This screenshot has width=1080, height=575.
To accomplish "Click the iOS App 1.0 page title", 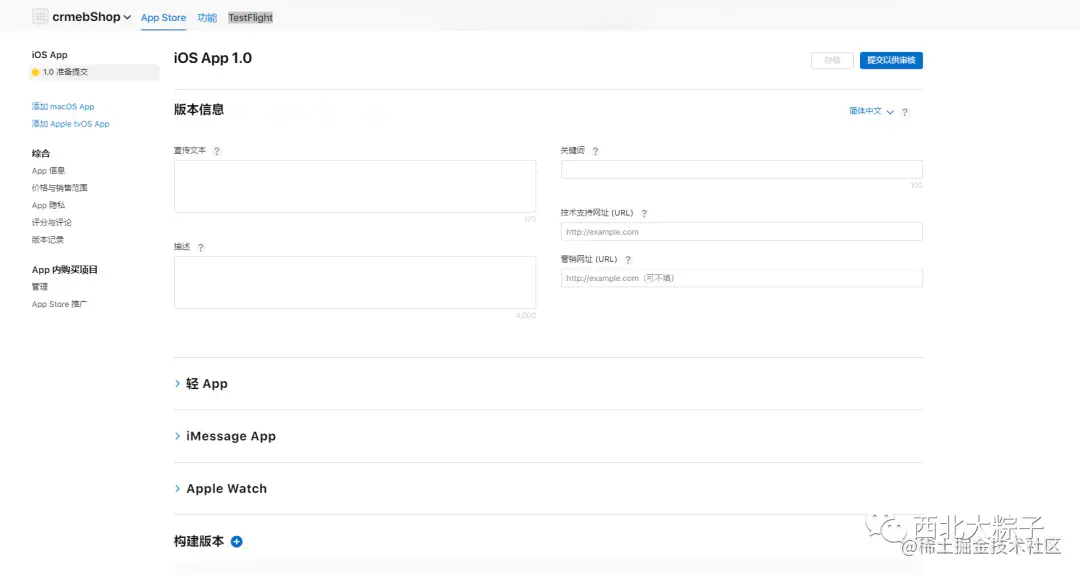I will pyautogui.click(x=213, y=58).
